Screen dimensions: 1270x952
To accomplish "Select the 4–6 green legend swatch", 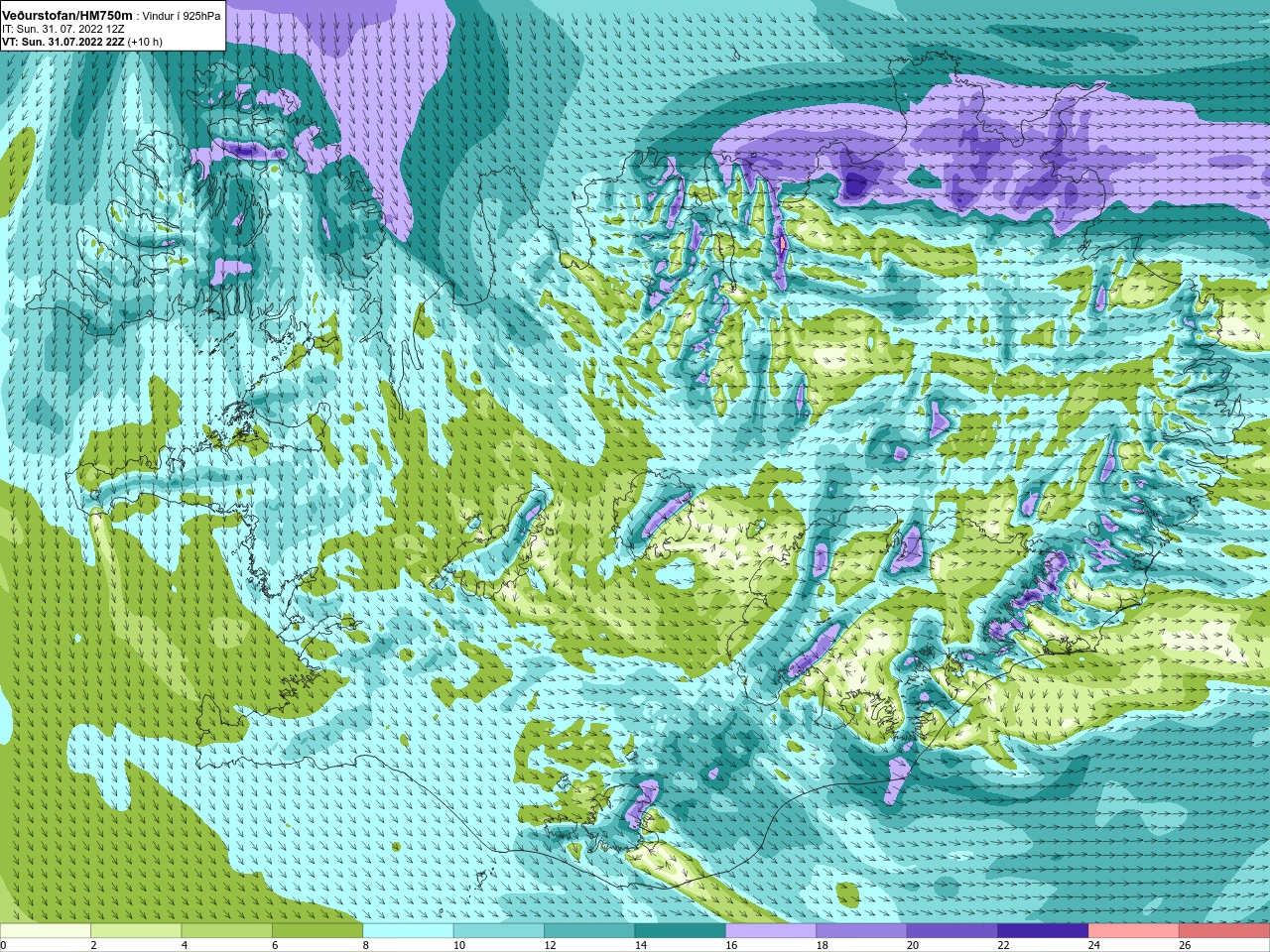I will [x=227, y=931].
